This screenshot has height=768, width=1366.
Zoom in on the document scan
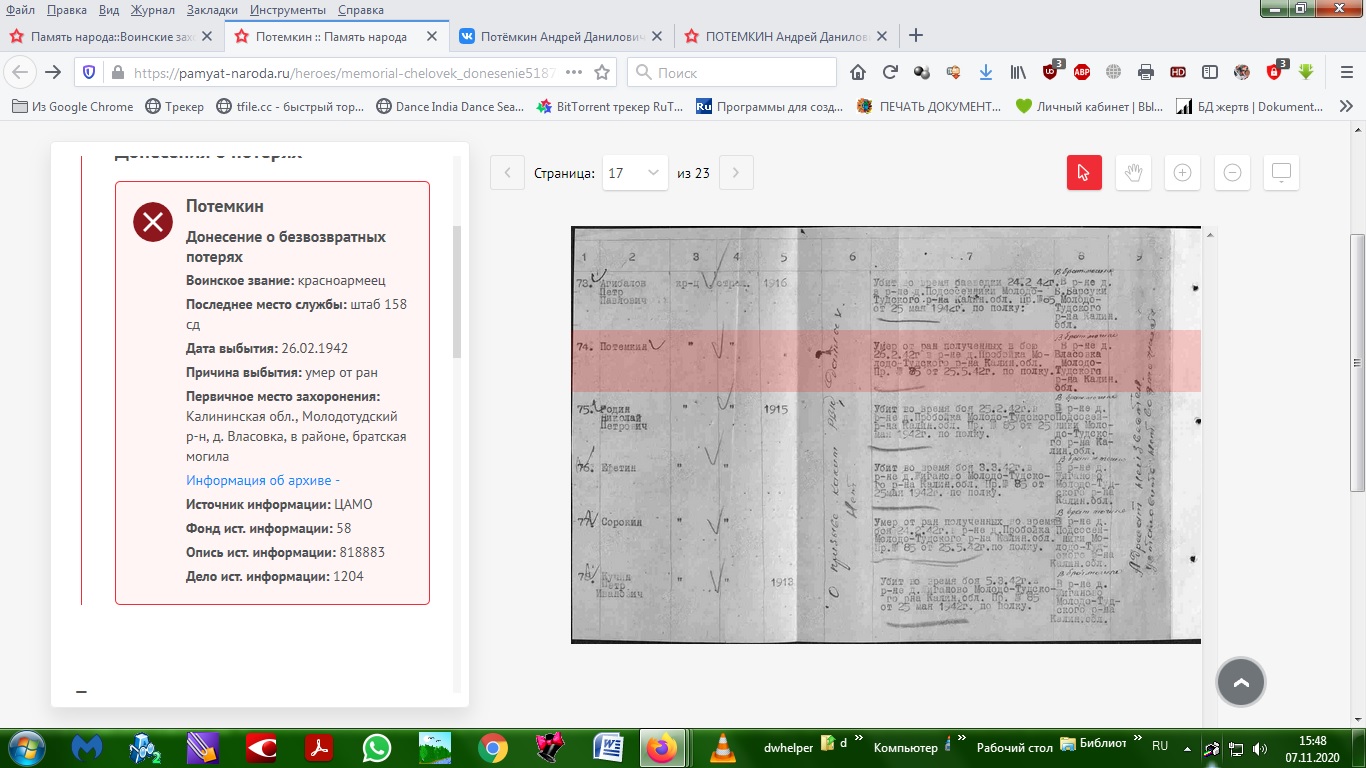1182,173
